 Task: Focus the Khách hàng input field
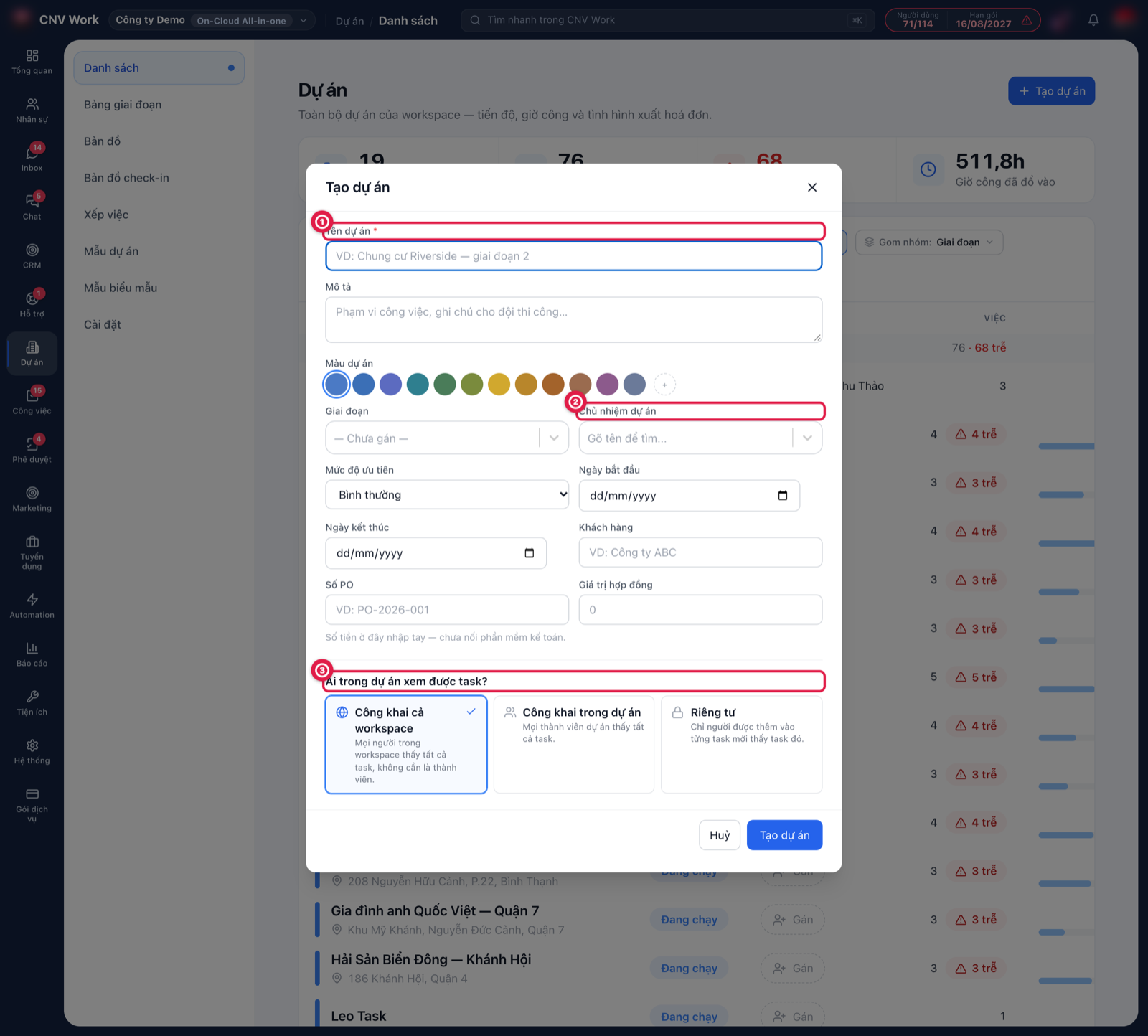(x=700, y=552)
